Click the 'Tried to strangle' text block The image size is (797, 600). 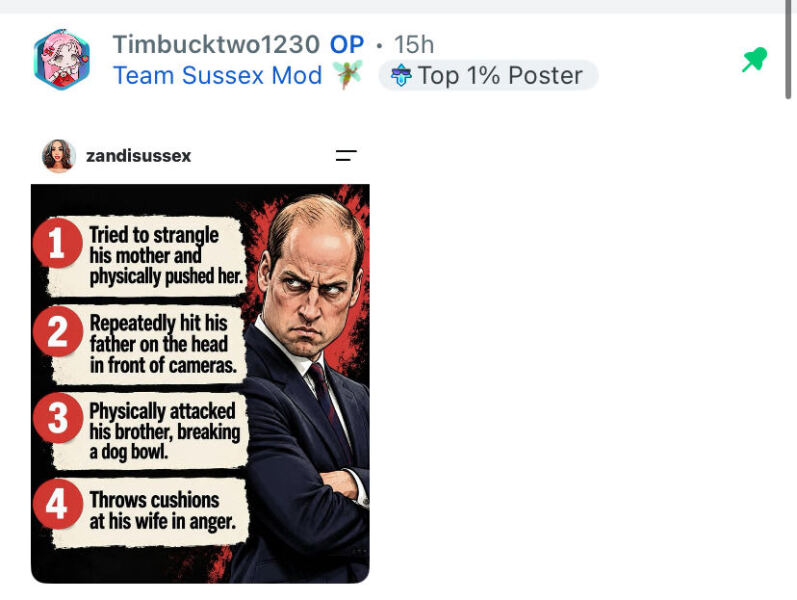(x=166, y=256)
